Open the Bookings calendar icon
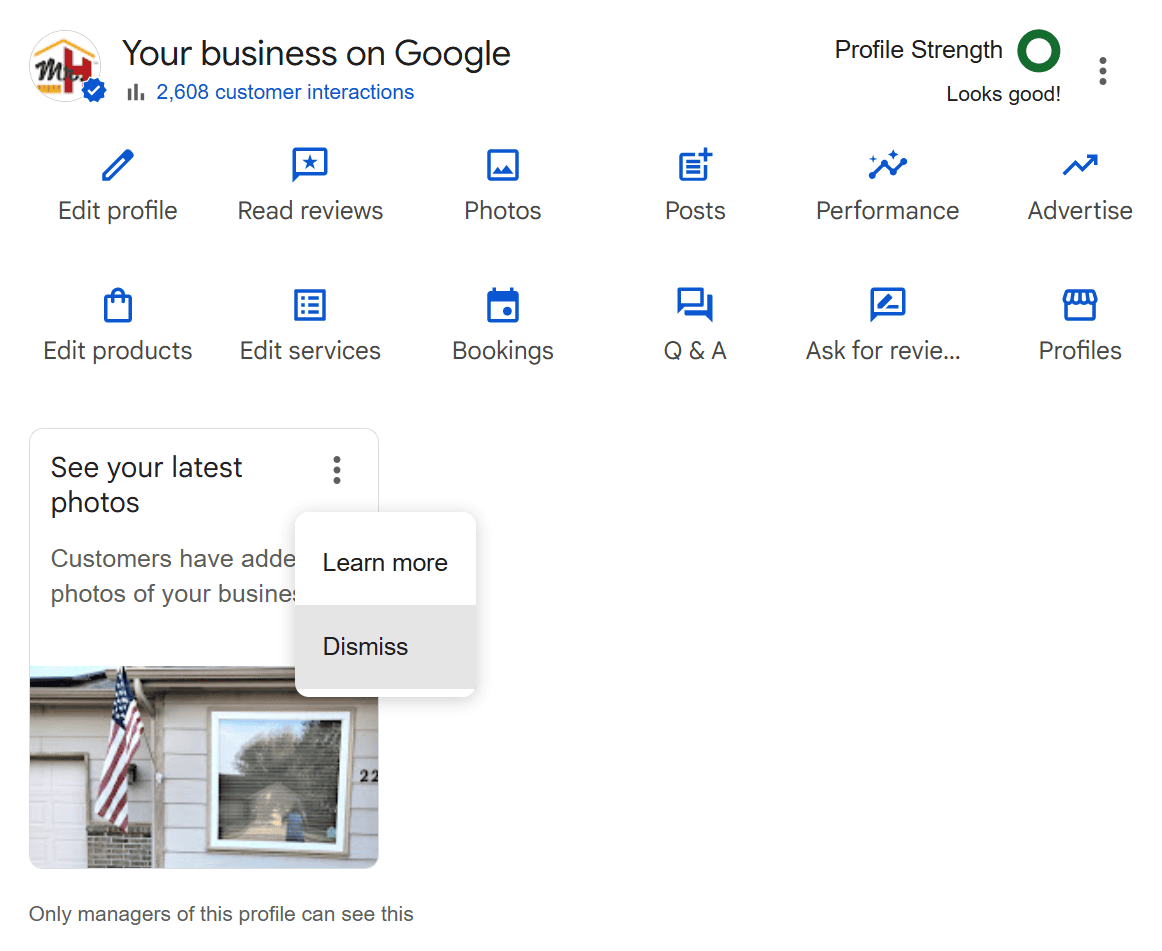This screenshot has height=951, width=1162. (503, 305)
